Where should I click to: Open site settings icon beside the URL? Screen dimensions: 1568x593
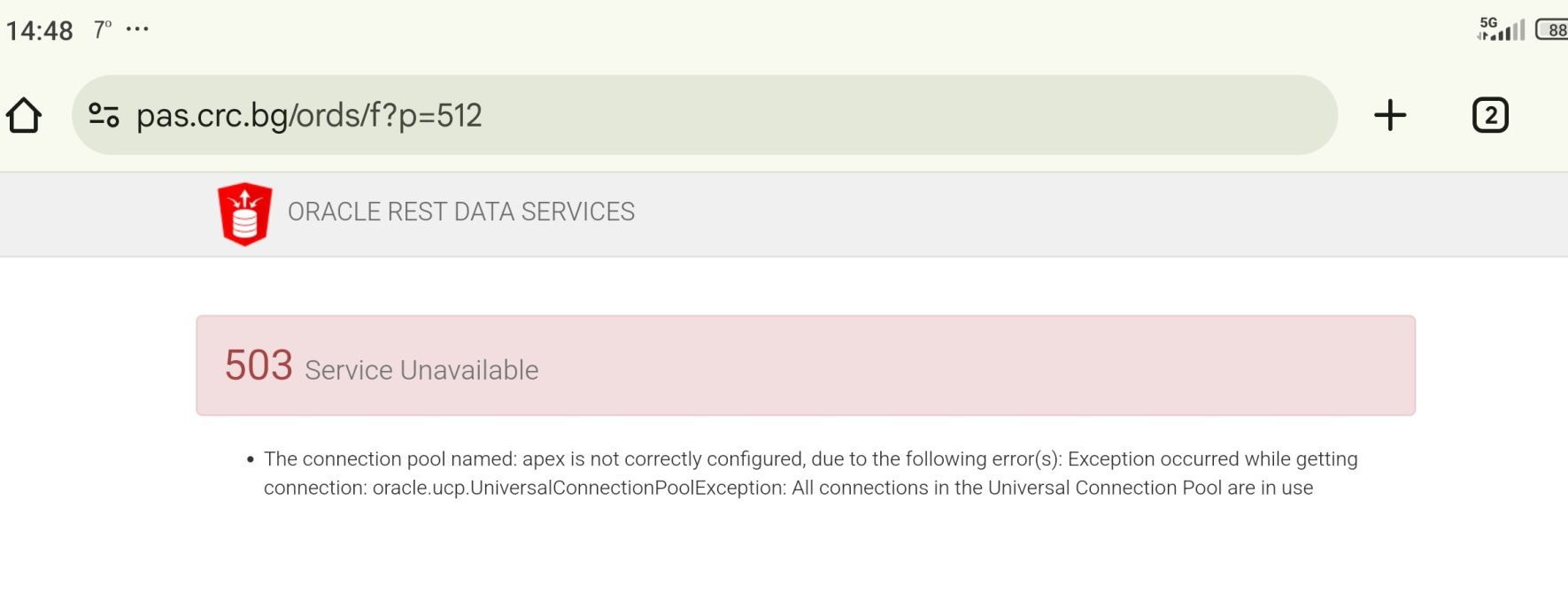click(104, 115)
